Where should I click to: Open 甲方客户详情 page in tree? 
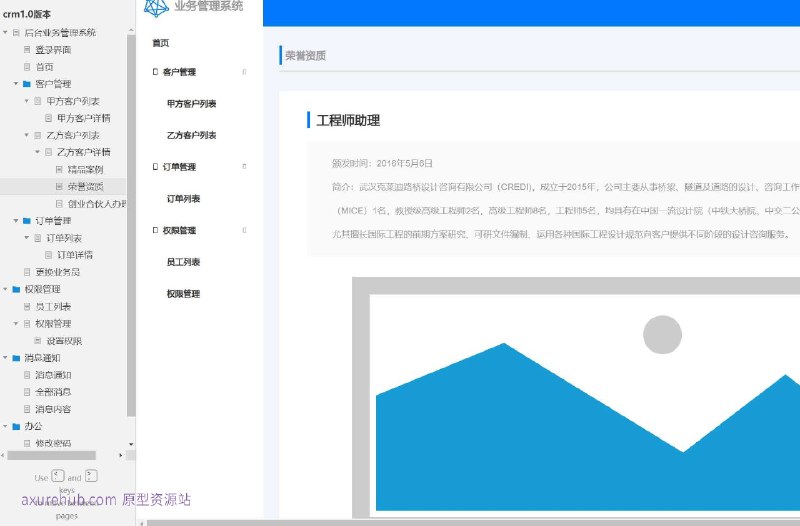tap(84, 118)
